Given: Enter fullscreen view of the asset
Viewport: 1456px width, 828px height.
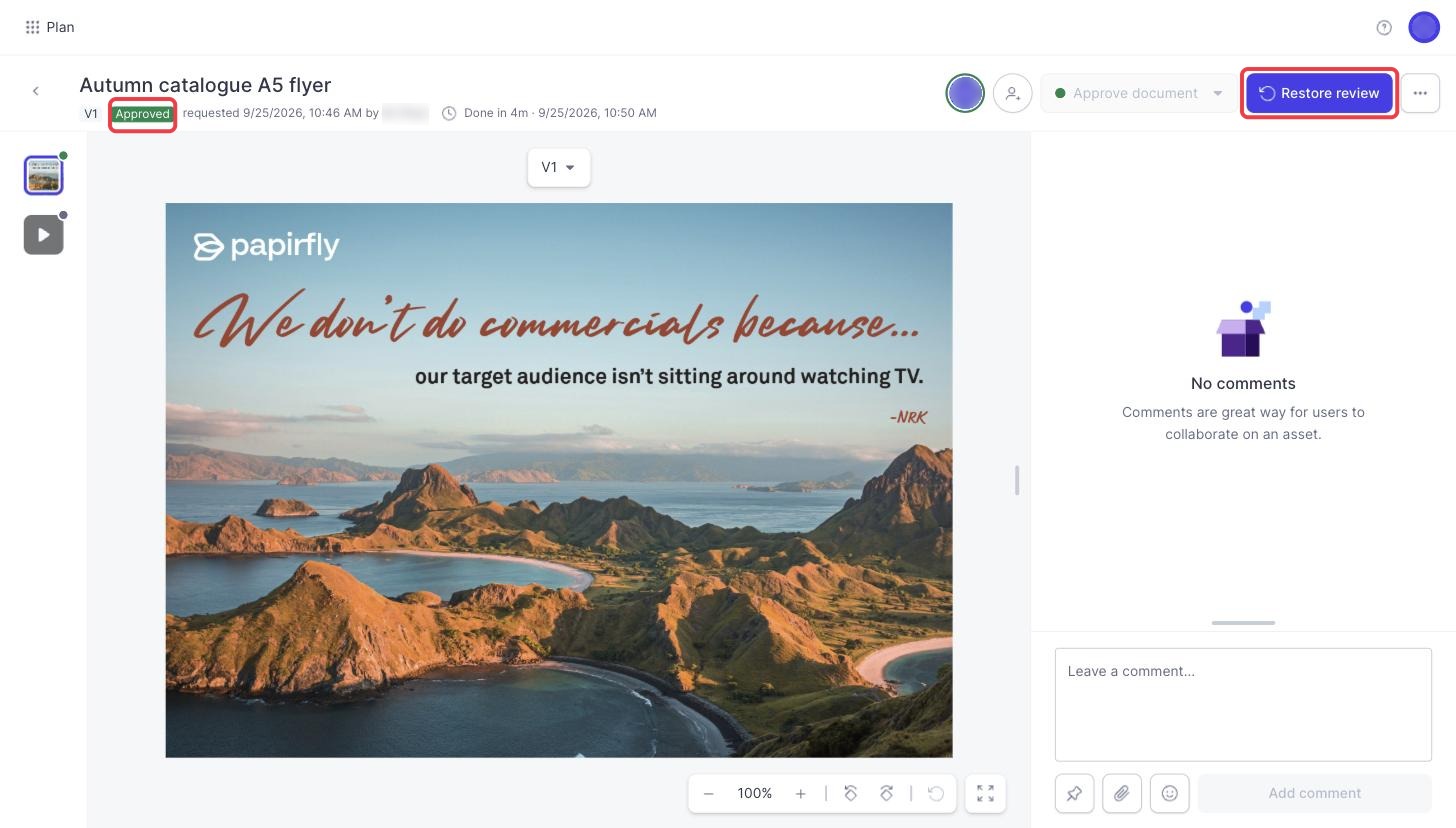Looking at the screenshot, I should (x=985, y=793).
